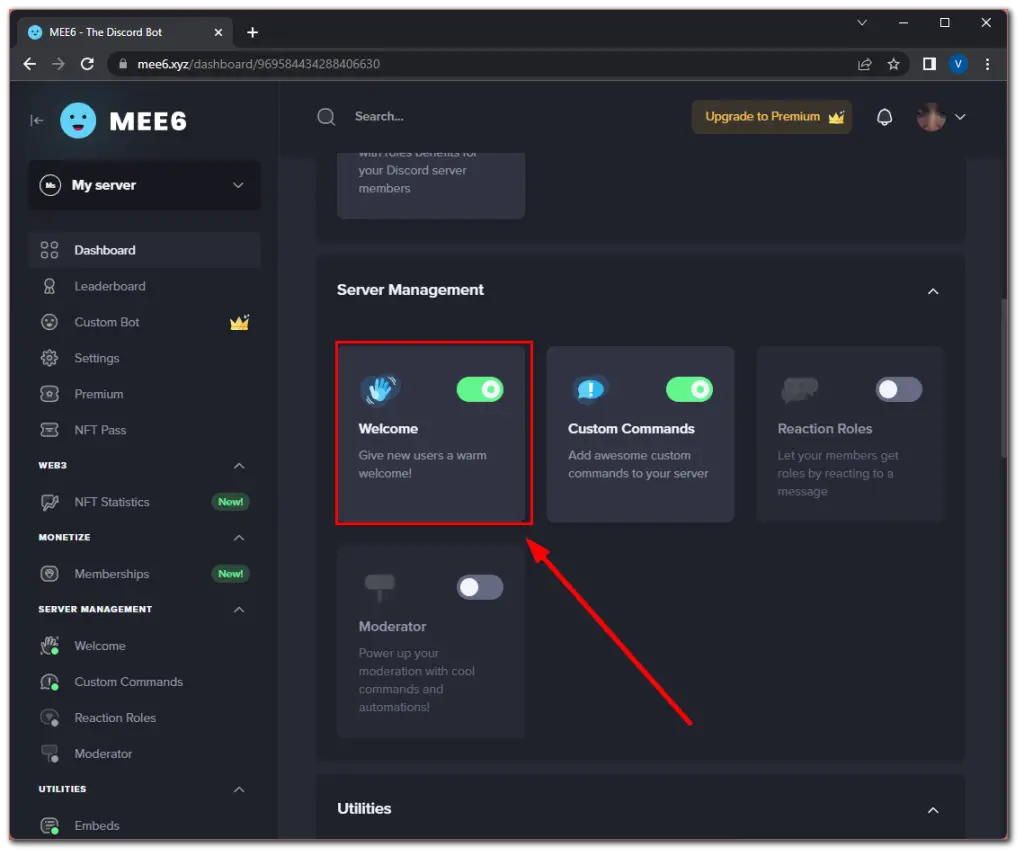
Task: Click the Upgrade to Premium button
Action: [771, 117]
